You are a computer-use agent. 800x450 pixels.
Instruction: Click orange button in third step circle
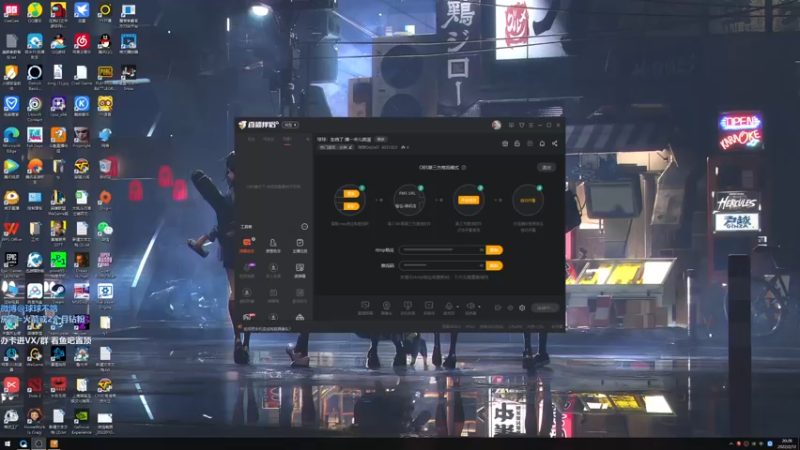[468, 200]
